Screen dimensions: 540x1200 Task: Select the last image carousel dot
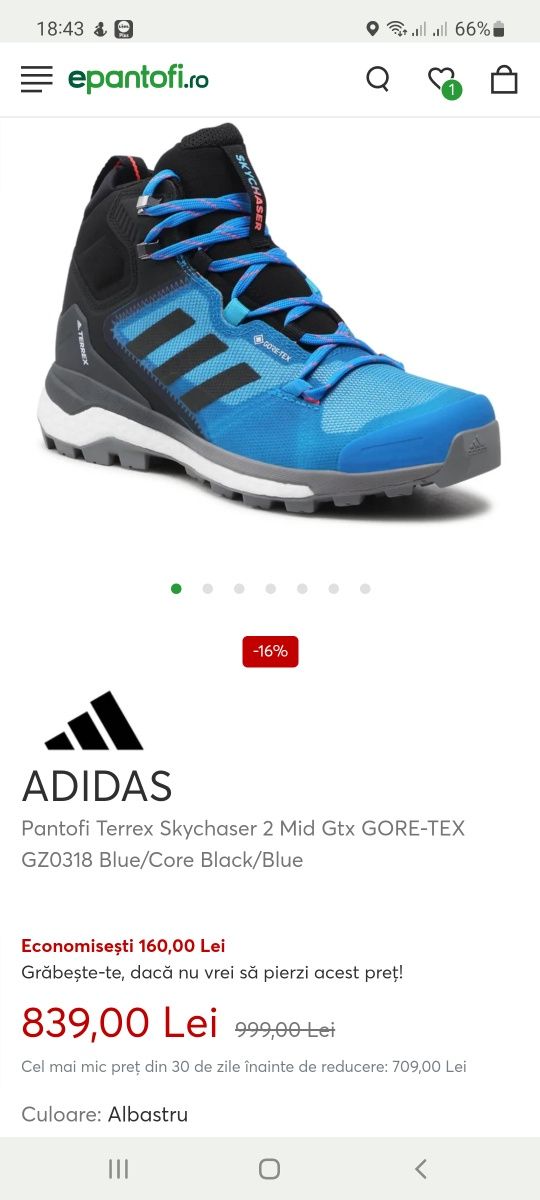click(365, 589)
